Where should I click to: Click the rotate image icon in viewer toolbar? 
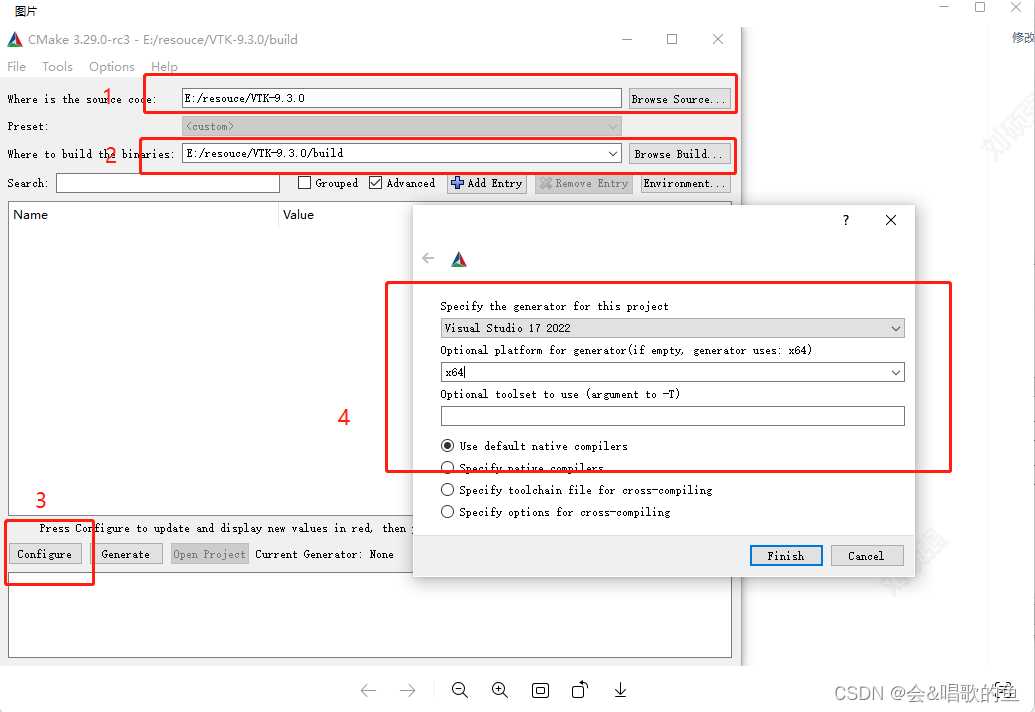(x=579, y=690)
